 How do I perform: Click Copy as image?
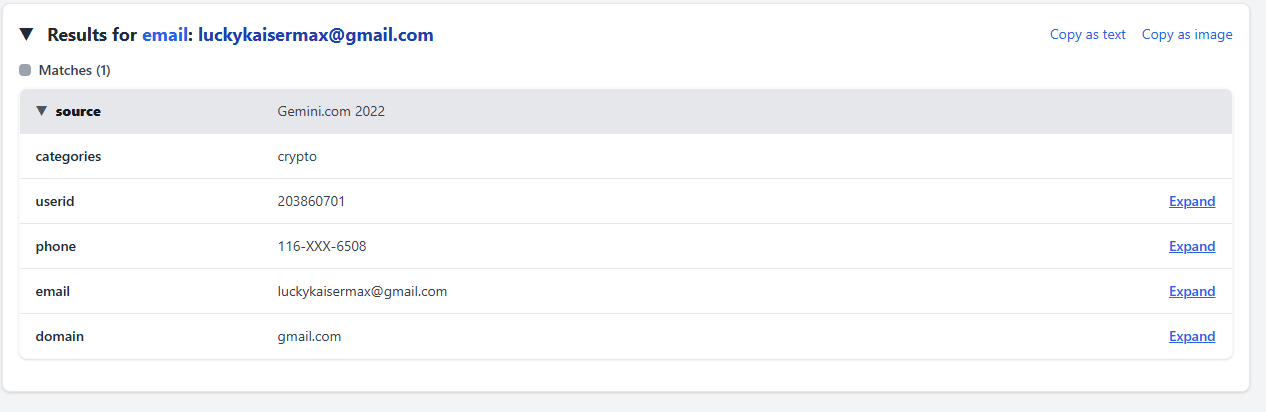(x=1187, y=35)
